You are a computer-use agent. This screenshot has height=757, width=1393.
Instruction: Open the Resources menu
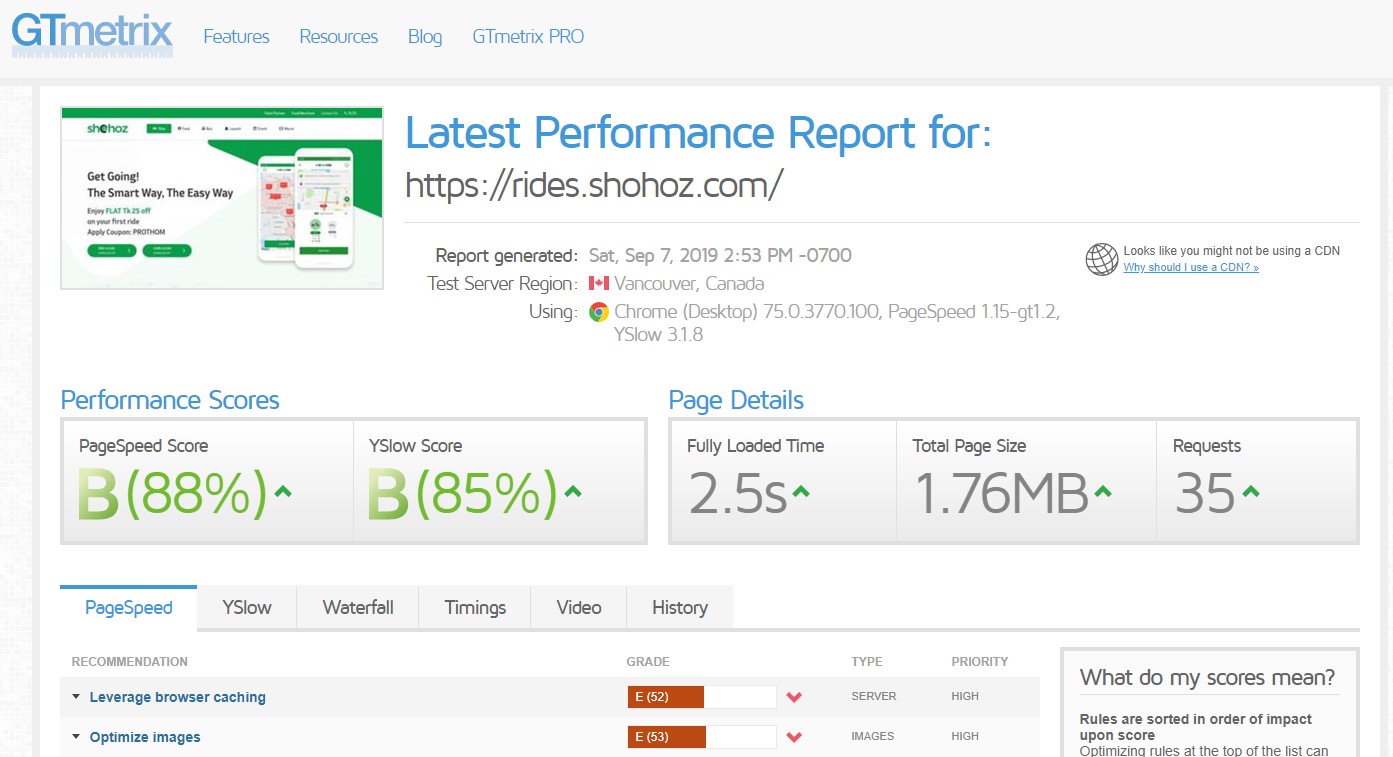[x=339, y=37]
